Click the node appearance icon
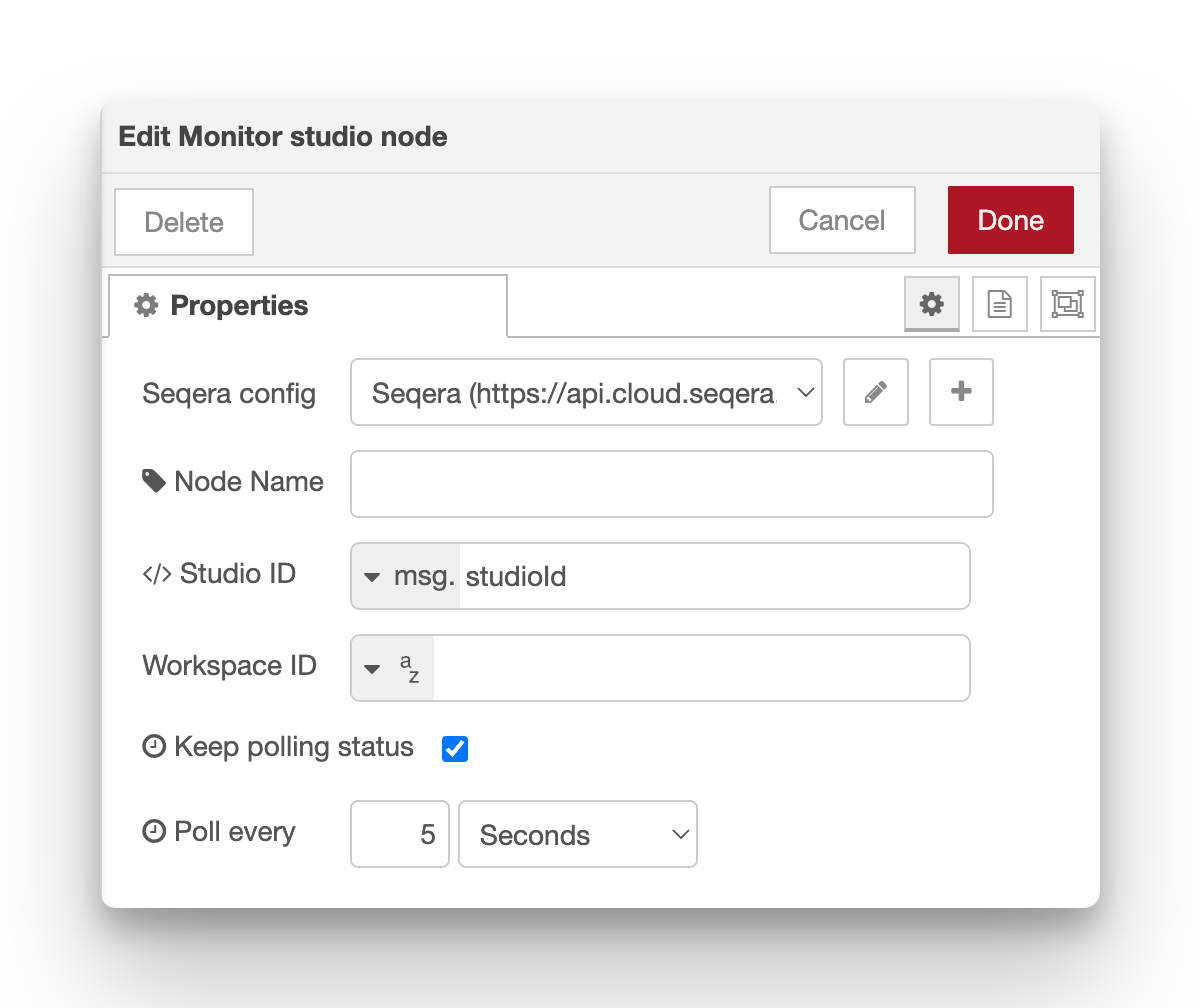Screen dimensions: 1200x1008 (1067, 304)
